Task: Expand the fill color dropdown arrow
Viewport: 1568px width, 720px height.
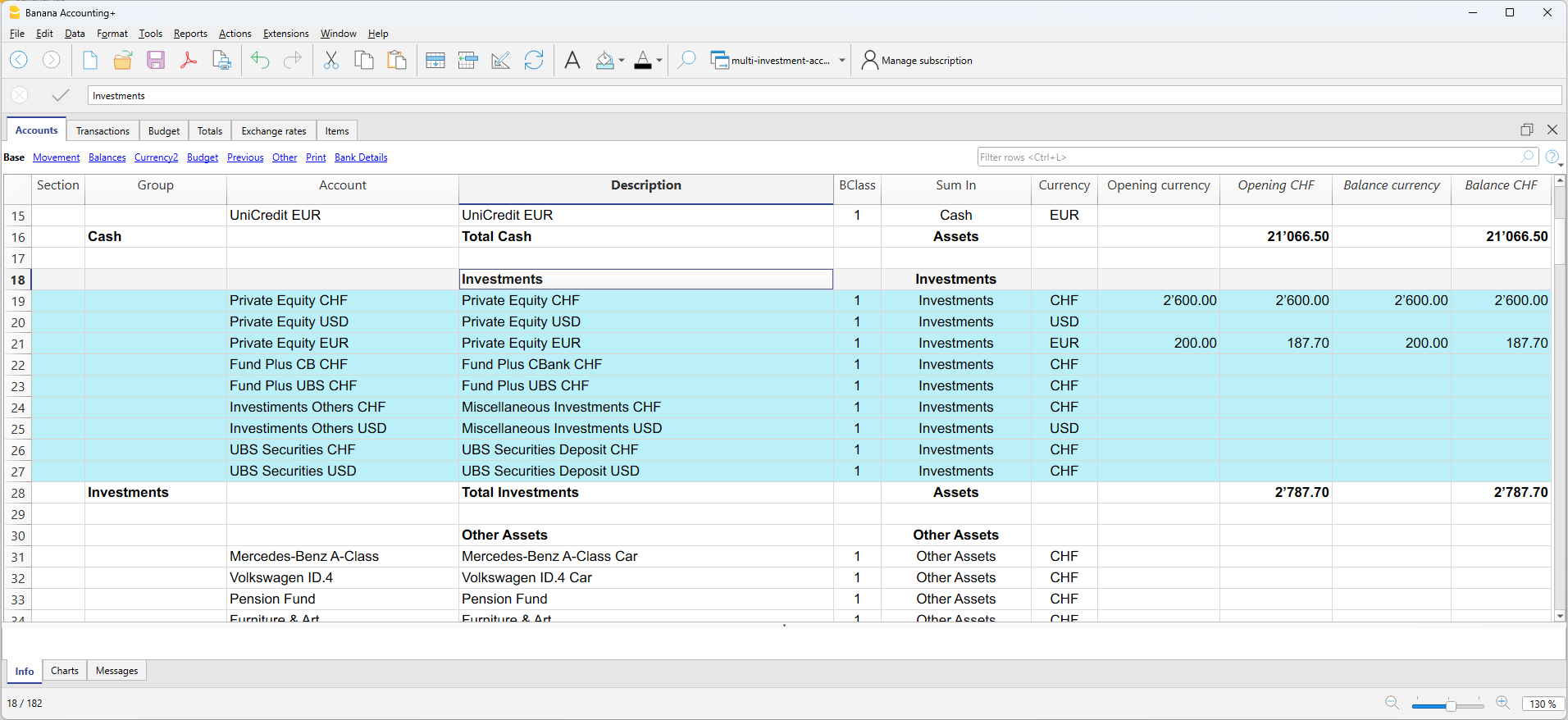Action: [622, 61]
